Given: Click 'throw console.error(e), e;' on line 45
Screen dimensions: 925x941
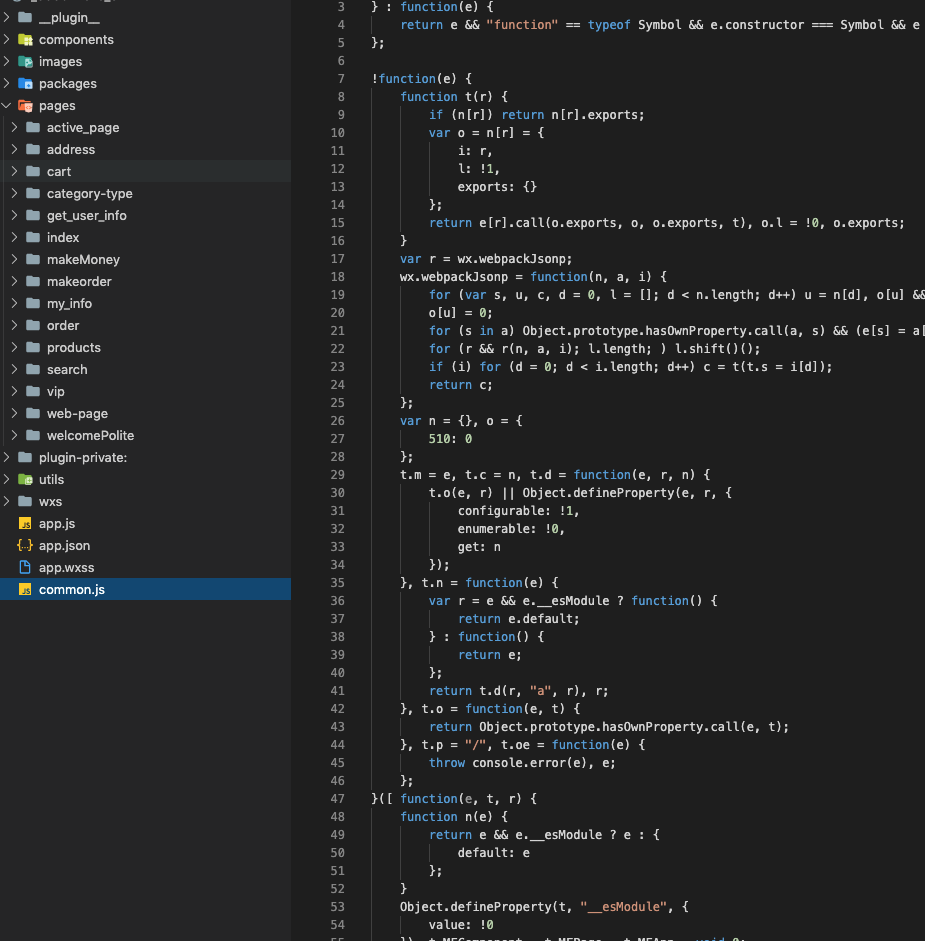Looking at the screenshot, I should 522,763.
